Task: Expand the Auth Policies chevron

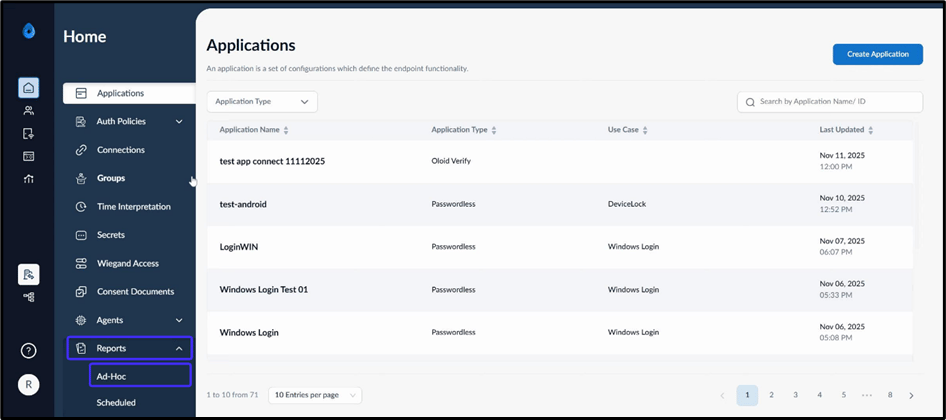Action: coord(179,121)
